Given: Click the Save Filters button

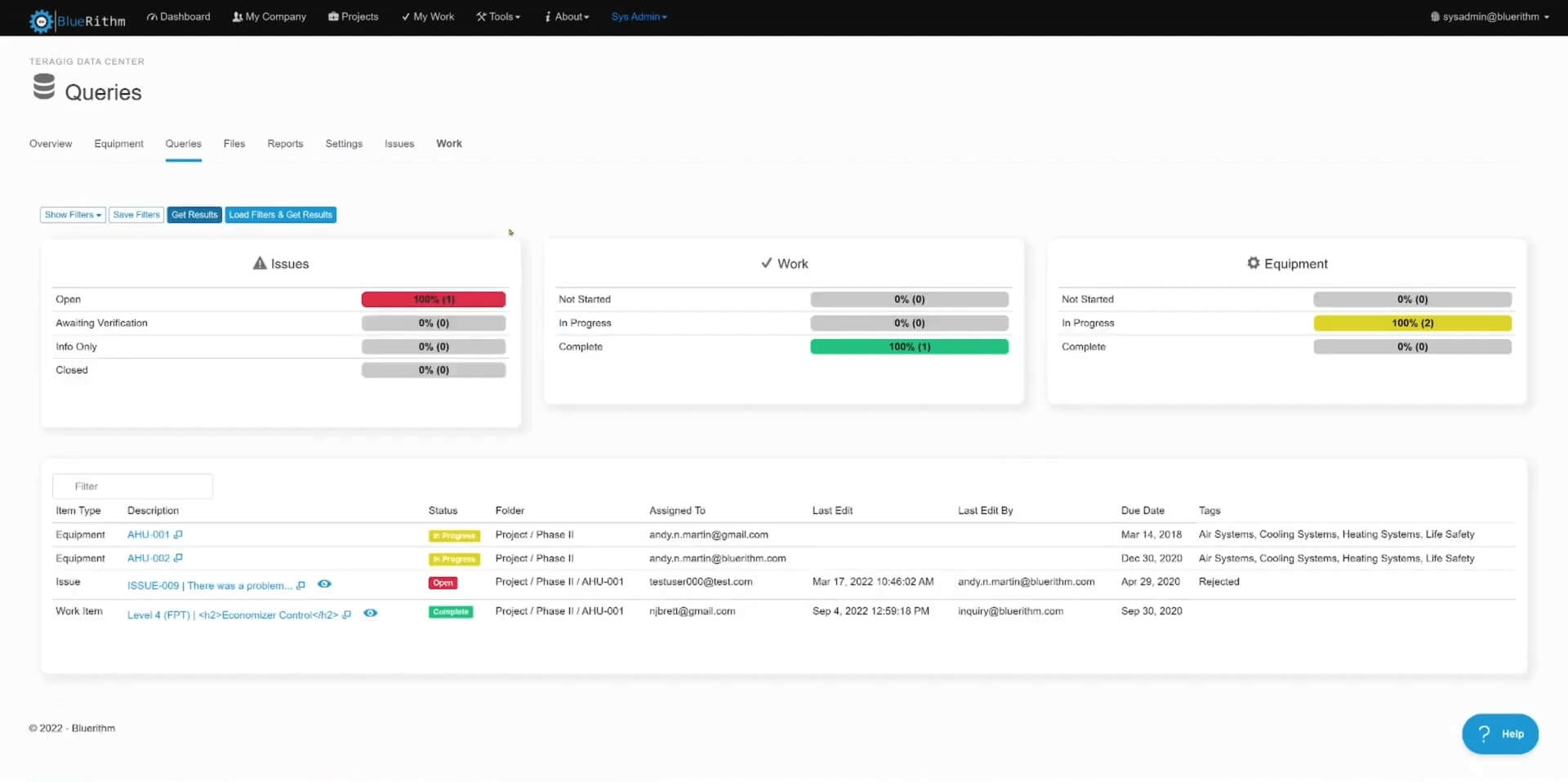Looking at the screenshot, I should click(x=136, y=215).
